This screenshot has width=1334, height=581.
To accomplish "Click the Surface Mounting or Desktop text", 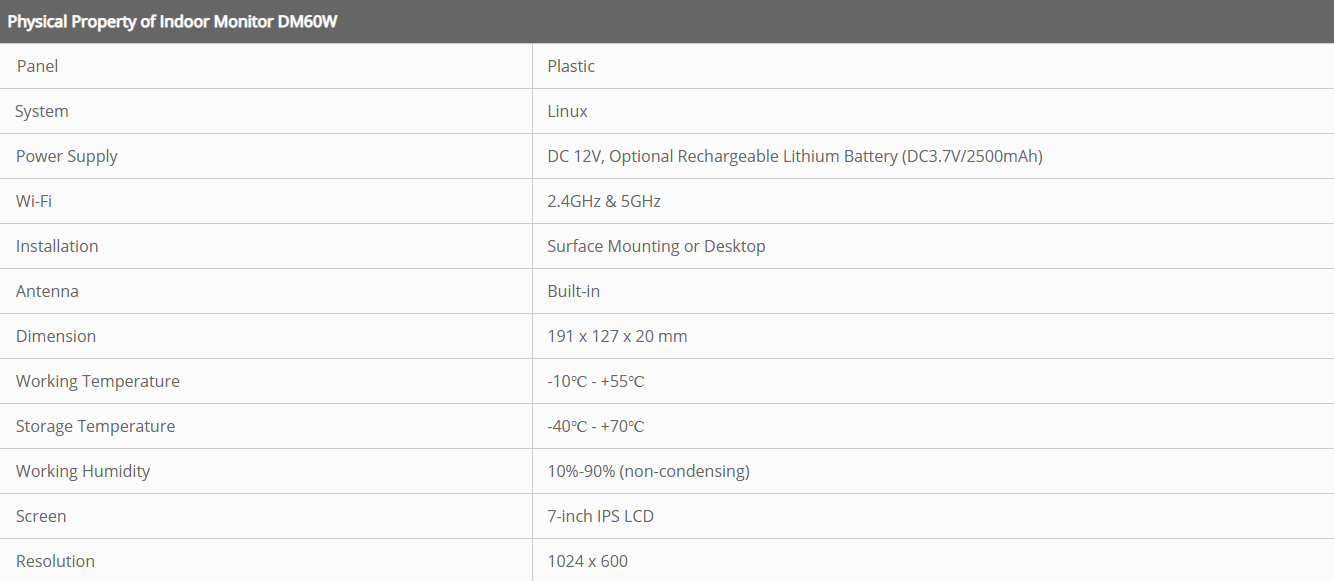I will (656, 246).
